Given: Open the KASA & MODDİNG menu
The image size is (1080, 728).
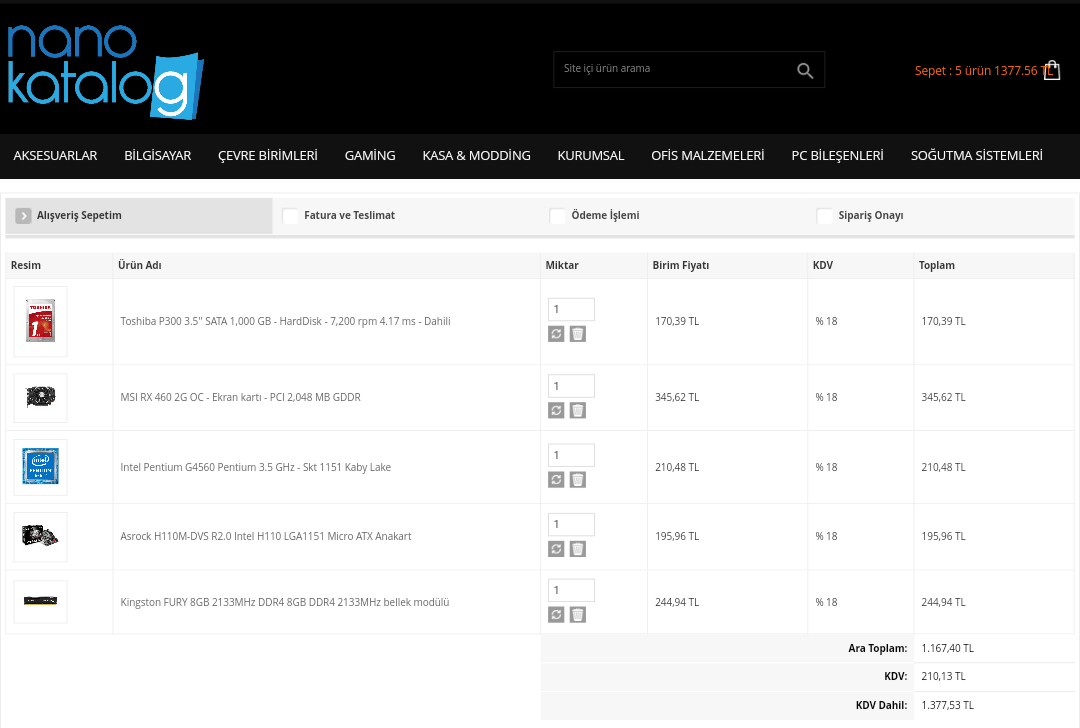Looking at the screenshot, I should pyautogui.click(x=477, y=156).
